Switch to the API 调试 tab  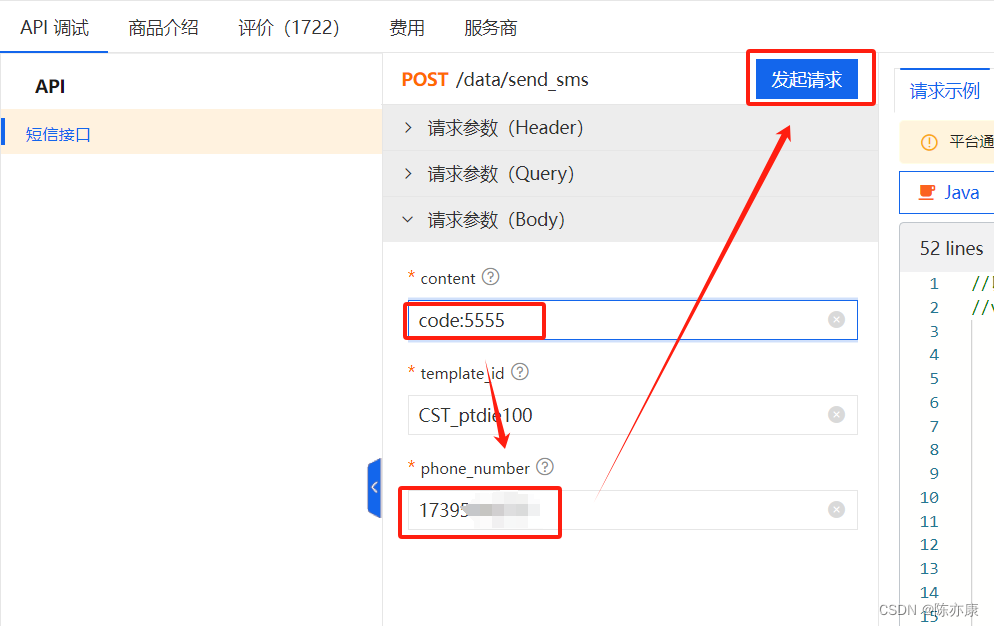pos(55,28)
